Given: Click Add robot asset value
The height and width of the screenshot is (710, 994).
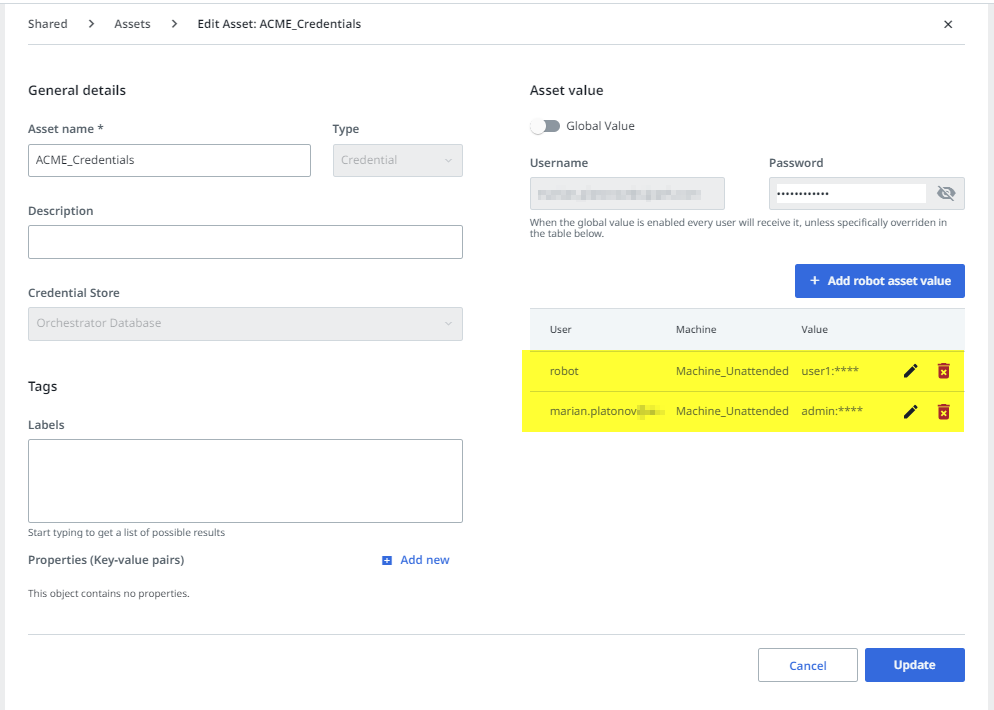Looking at the screenshot, I should coord(879,281).
